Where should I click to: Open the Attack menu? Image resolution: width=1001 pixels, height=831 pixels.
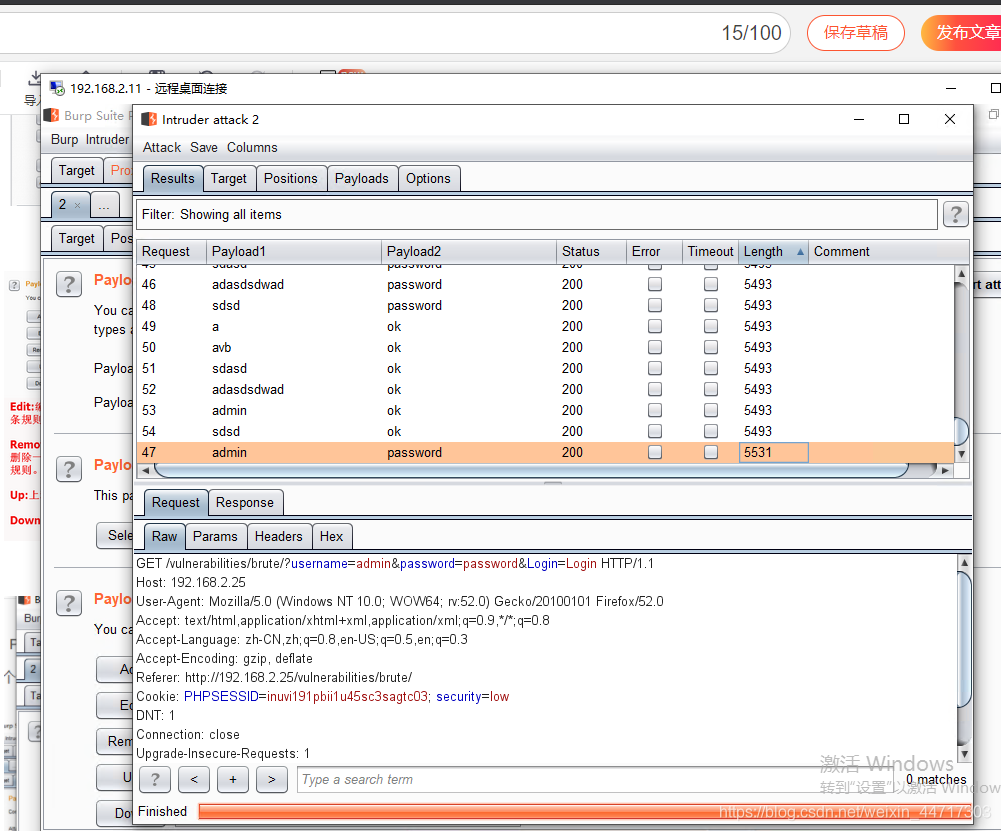(162, 147)
